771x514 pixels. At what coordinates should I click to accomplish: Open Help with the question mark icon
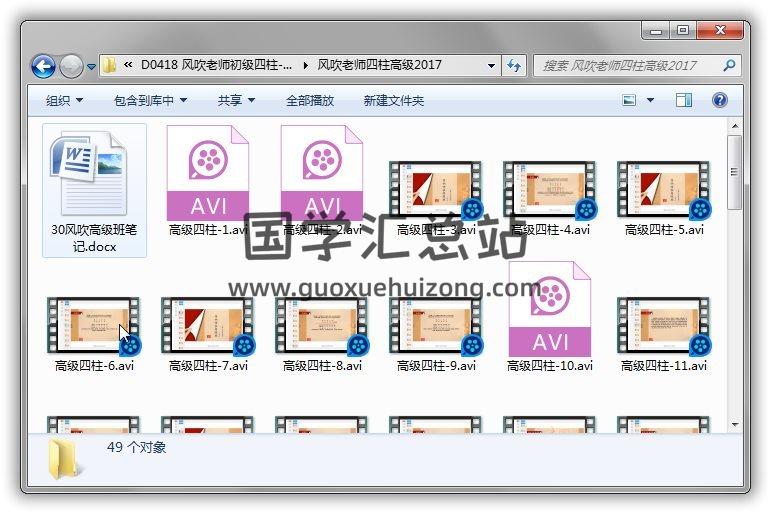(x=719, y=100)
